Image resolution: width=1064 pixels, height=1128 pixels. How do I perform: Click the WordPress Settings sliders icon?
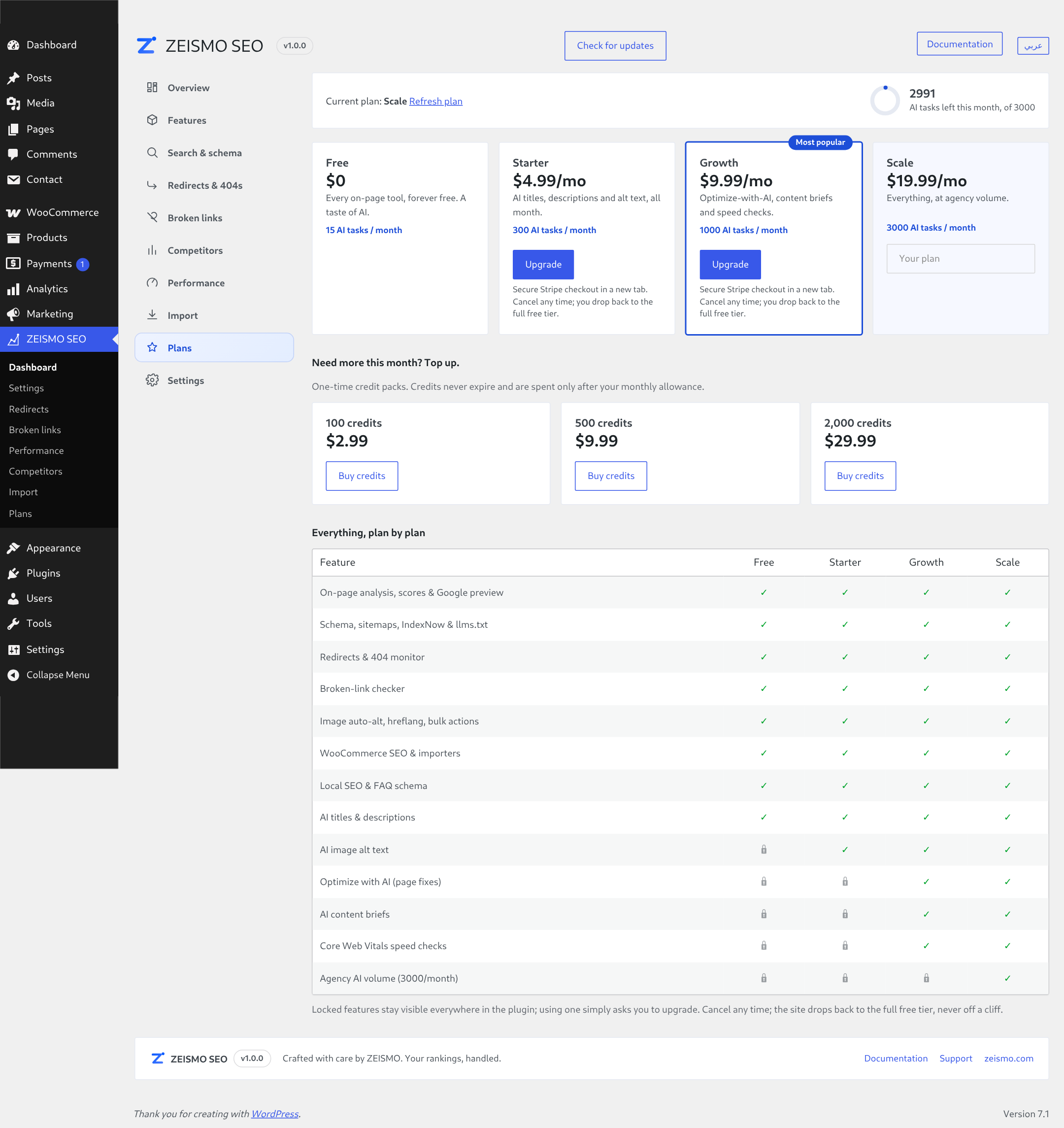[14, 649]
